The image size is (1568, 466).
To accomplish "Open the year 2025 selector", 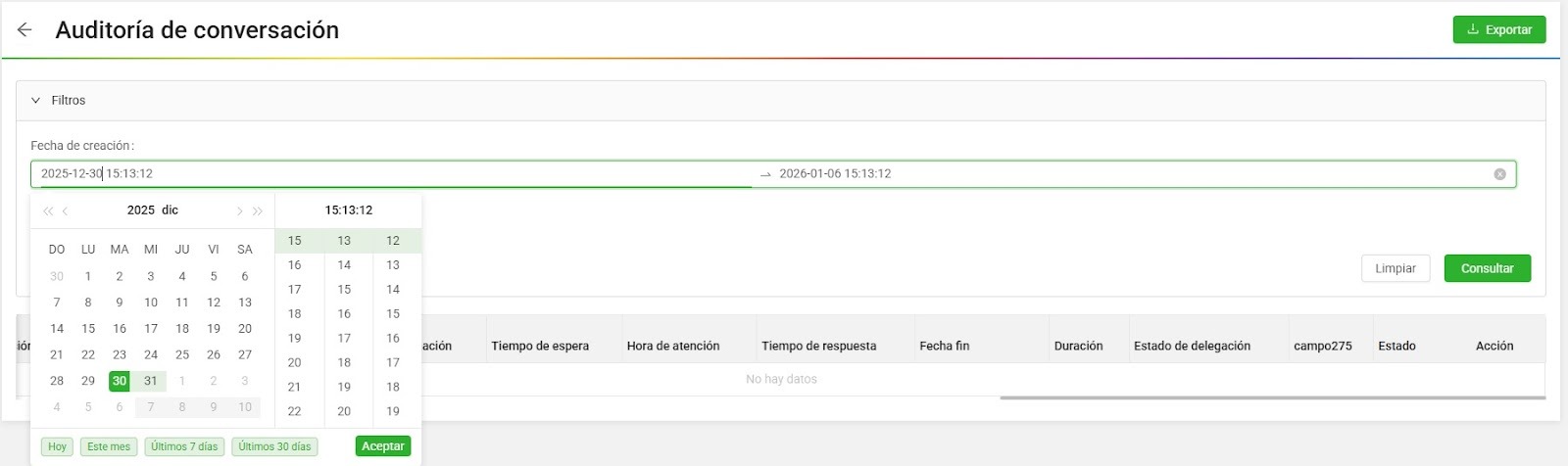I will (141, 210).
